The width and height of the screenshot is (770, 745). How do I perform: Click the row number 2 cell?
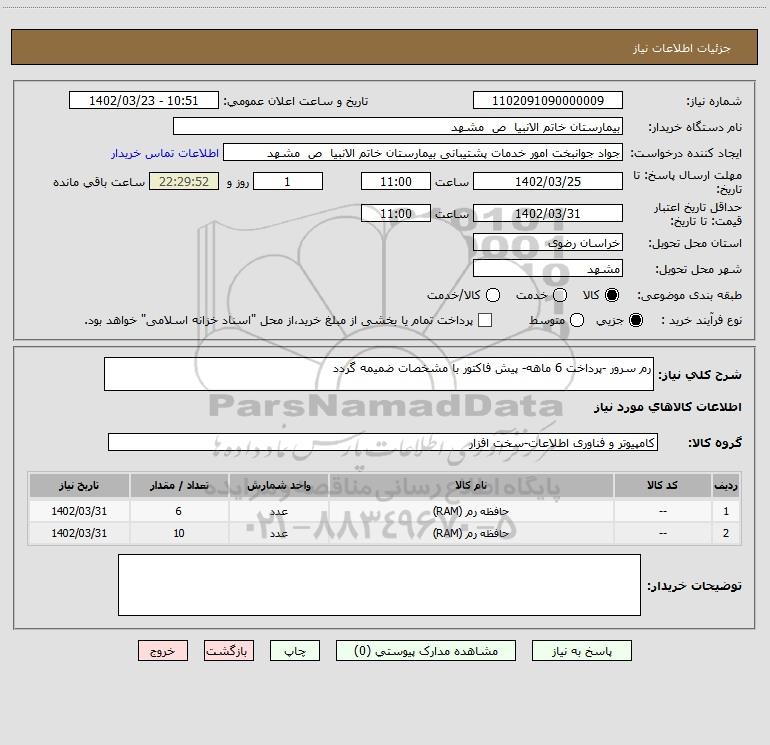pos(726,533)
